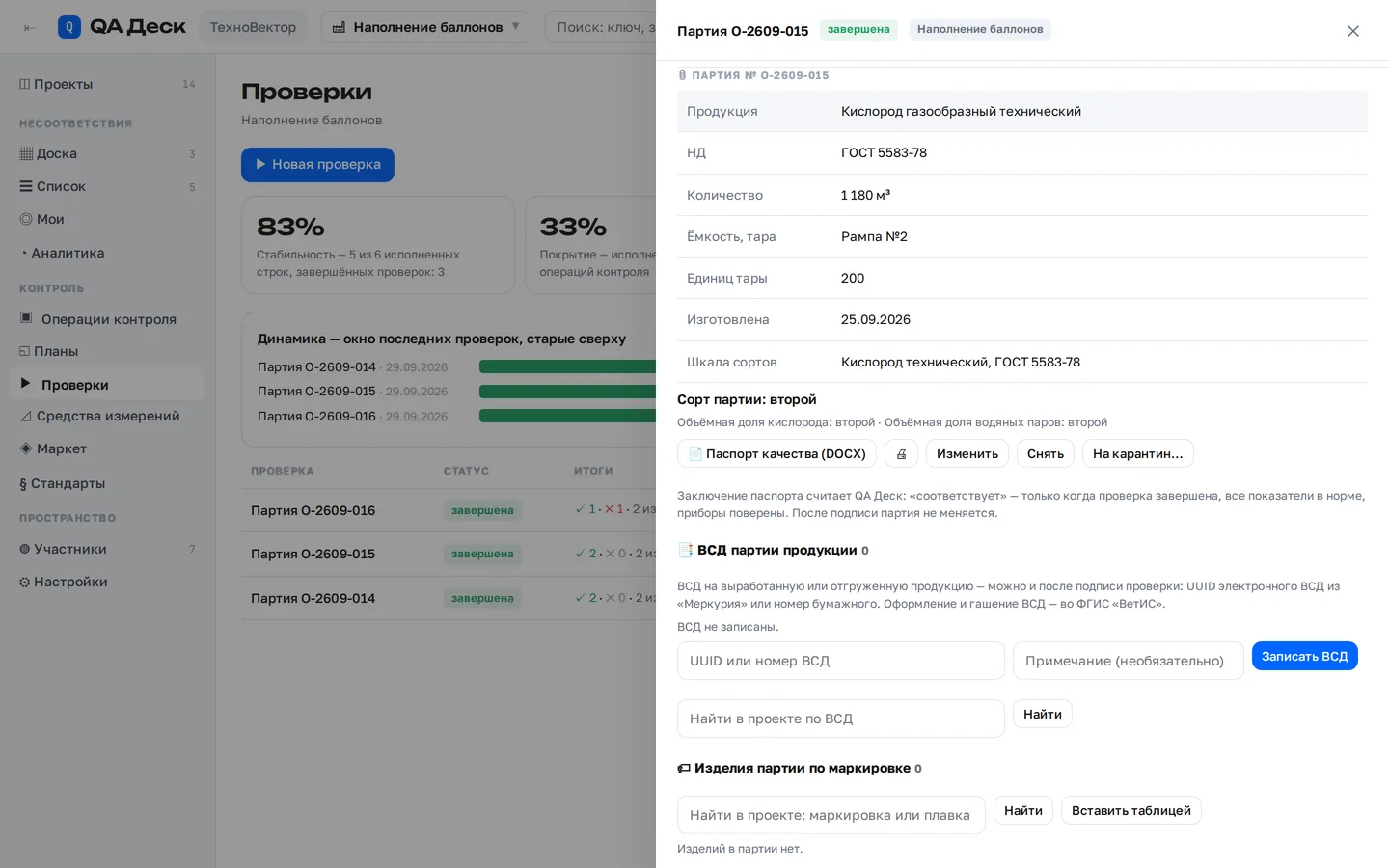
Task: Open Планы in the sidebar
Action: coord(107,351)
